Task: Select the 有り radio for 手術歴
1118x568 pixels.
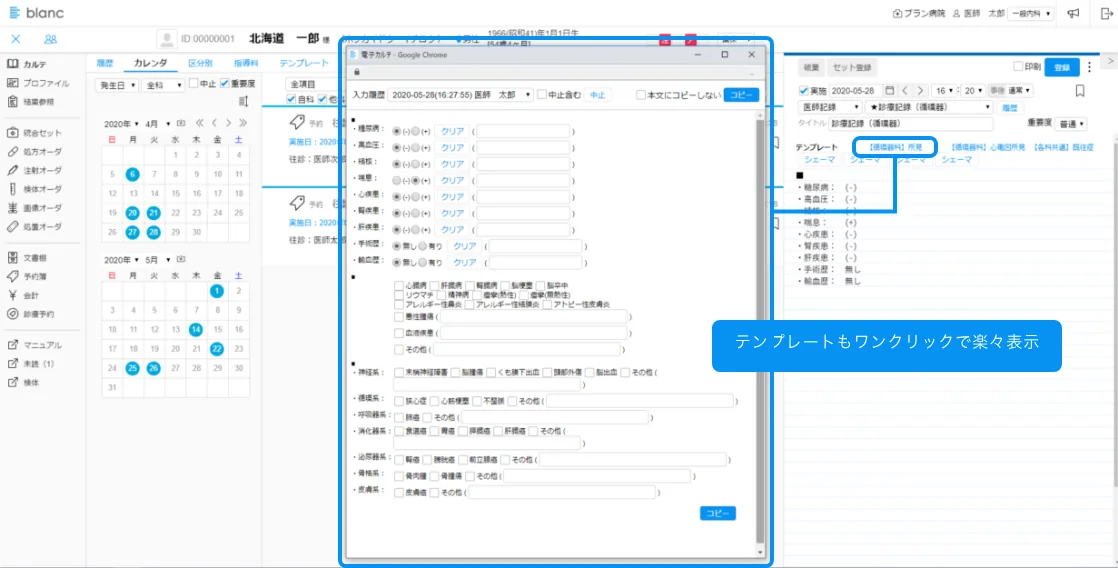Action: (421, 246)
